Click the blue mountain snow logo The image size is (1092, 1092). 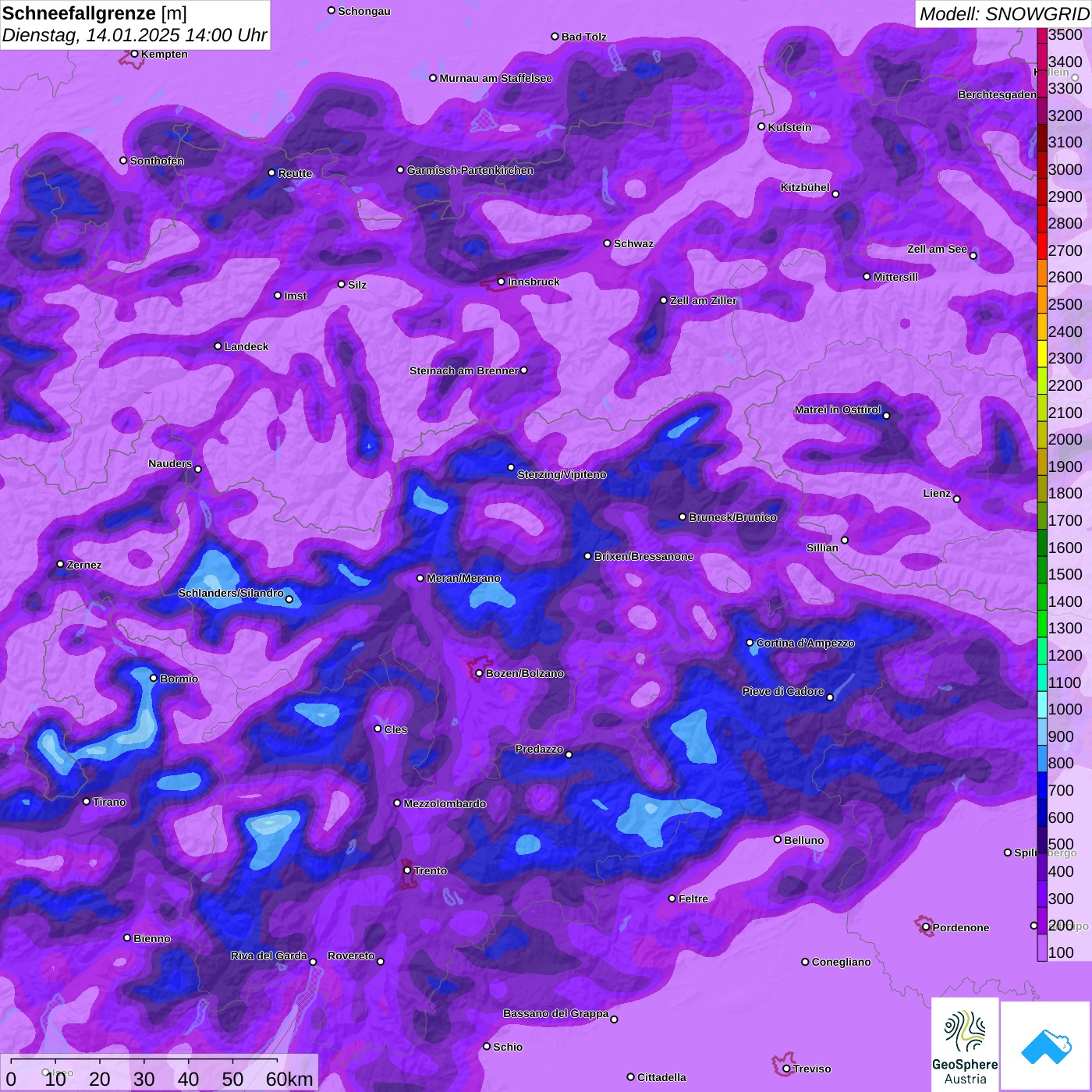(x=1046, y=1046)
